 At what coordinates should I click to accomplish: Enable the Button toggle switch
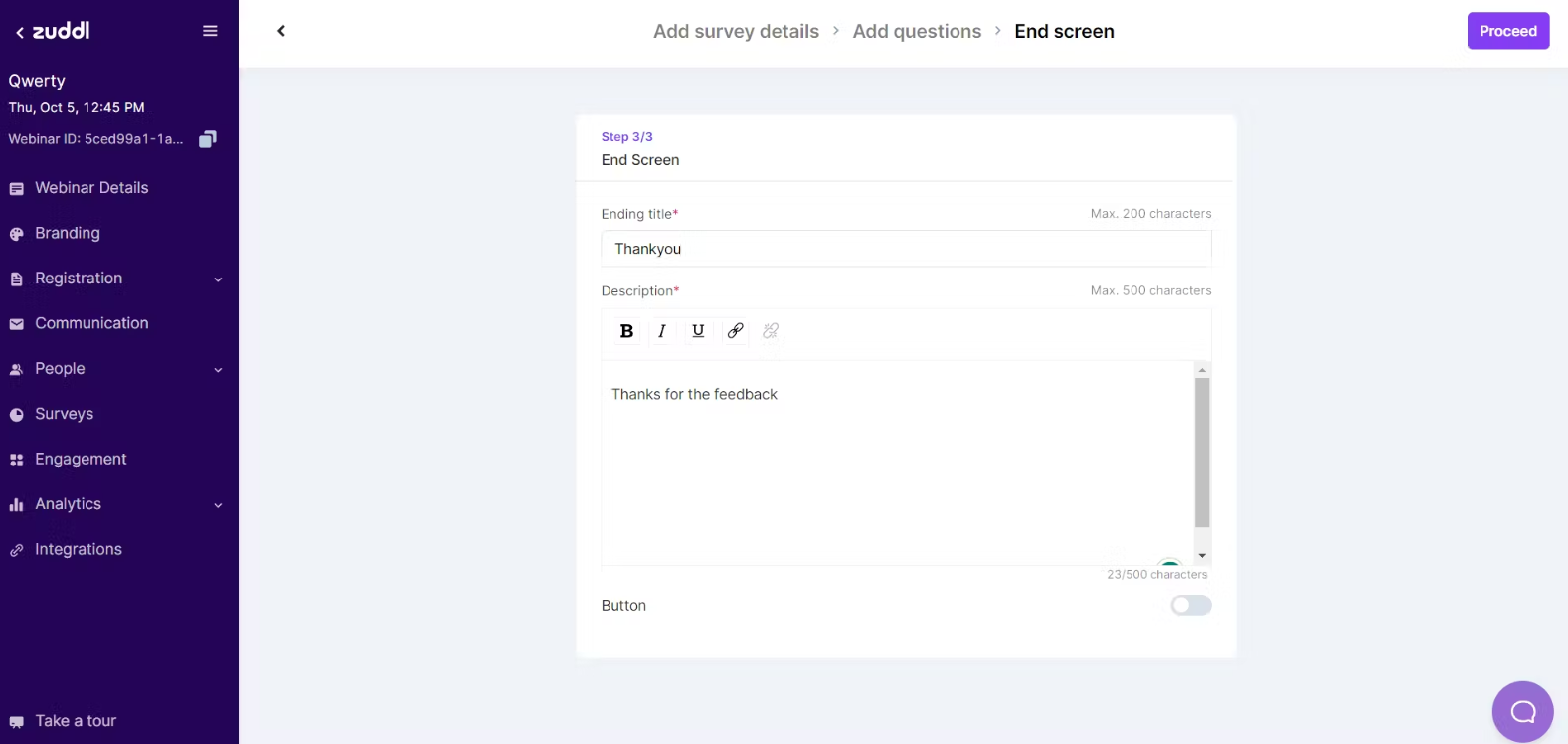click(1190, 605)
